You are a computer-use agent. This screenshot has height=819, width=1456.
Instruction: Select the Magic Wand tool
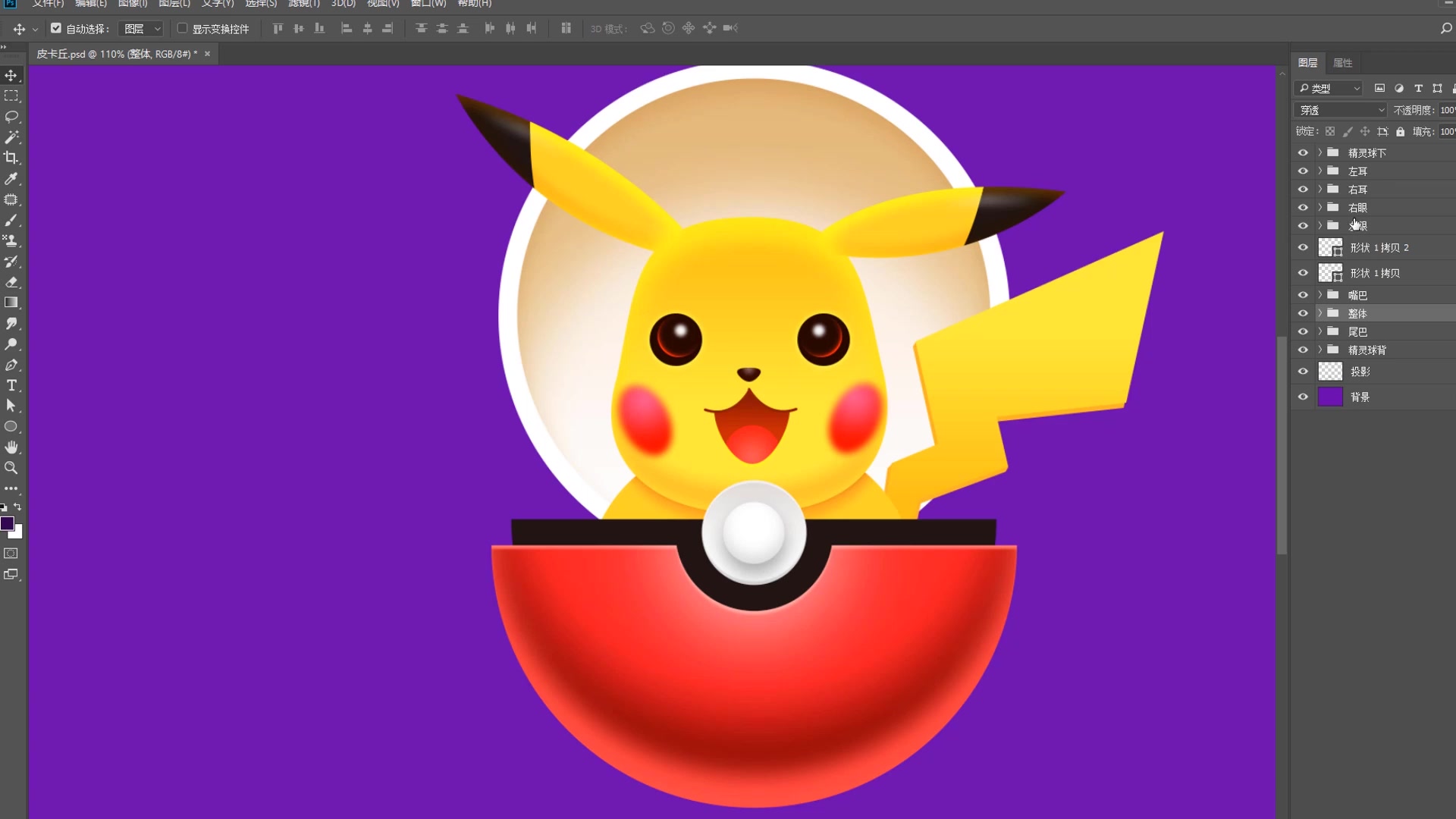point(11,137)
